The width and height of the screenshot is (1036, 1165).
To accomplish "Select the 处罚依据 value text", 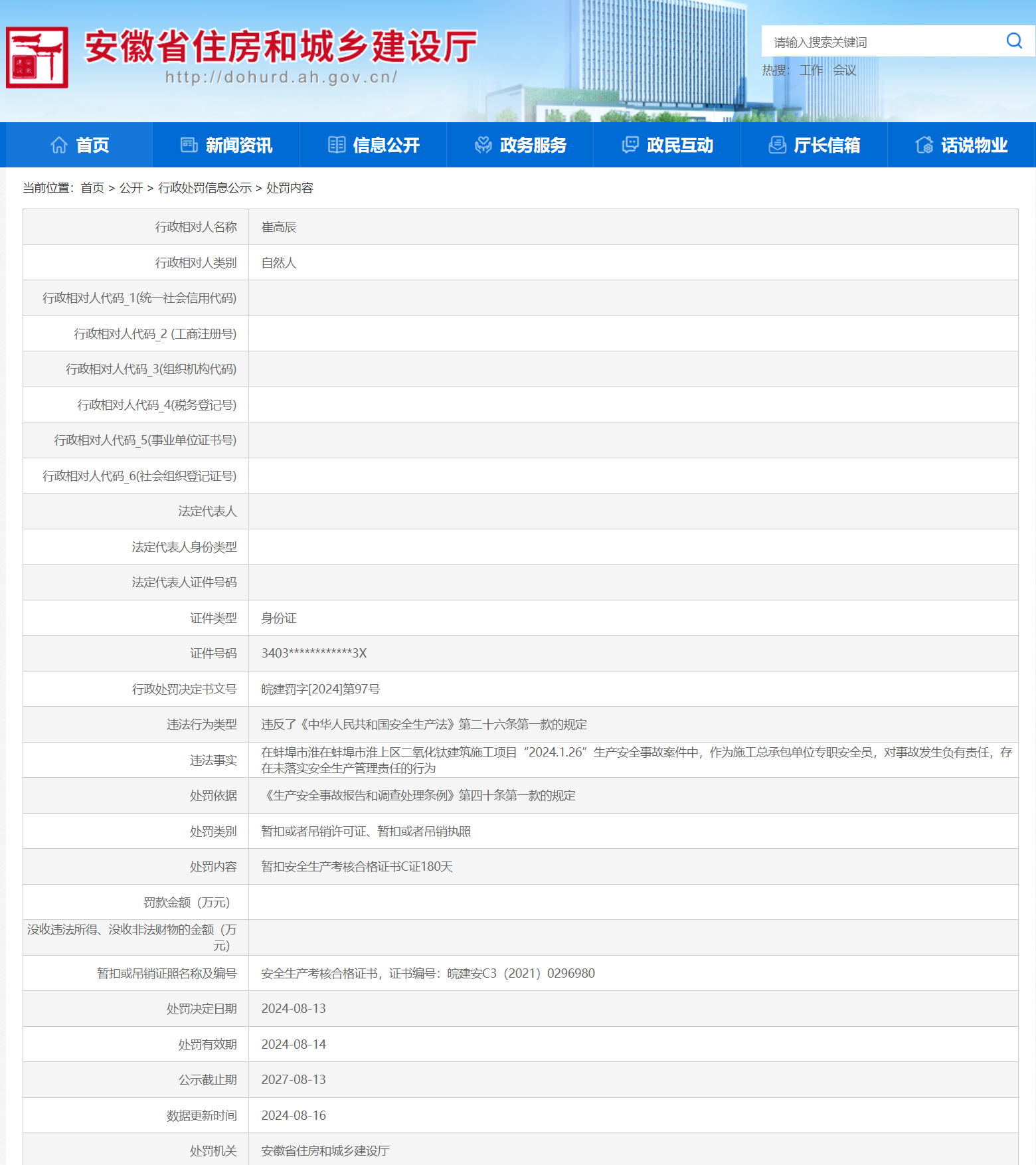I will pos(418,796).
